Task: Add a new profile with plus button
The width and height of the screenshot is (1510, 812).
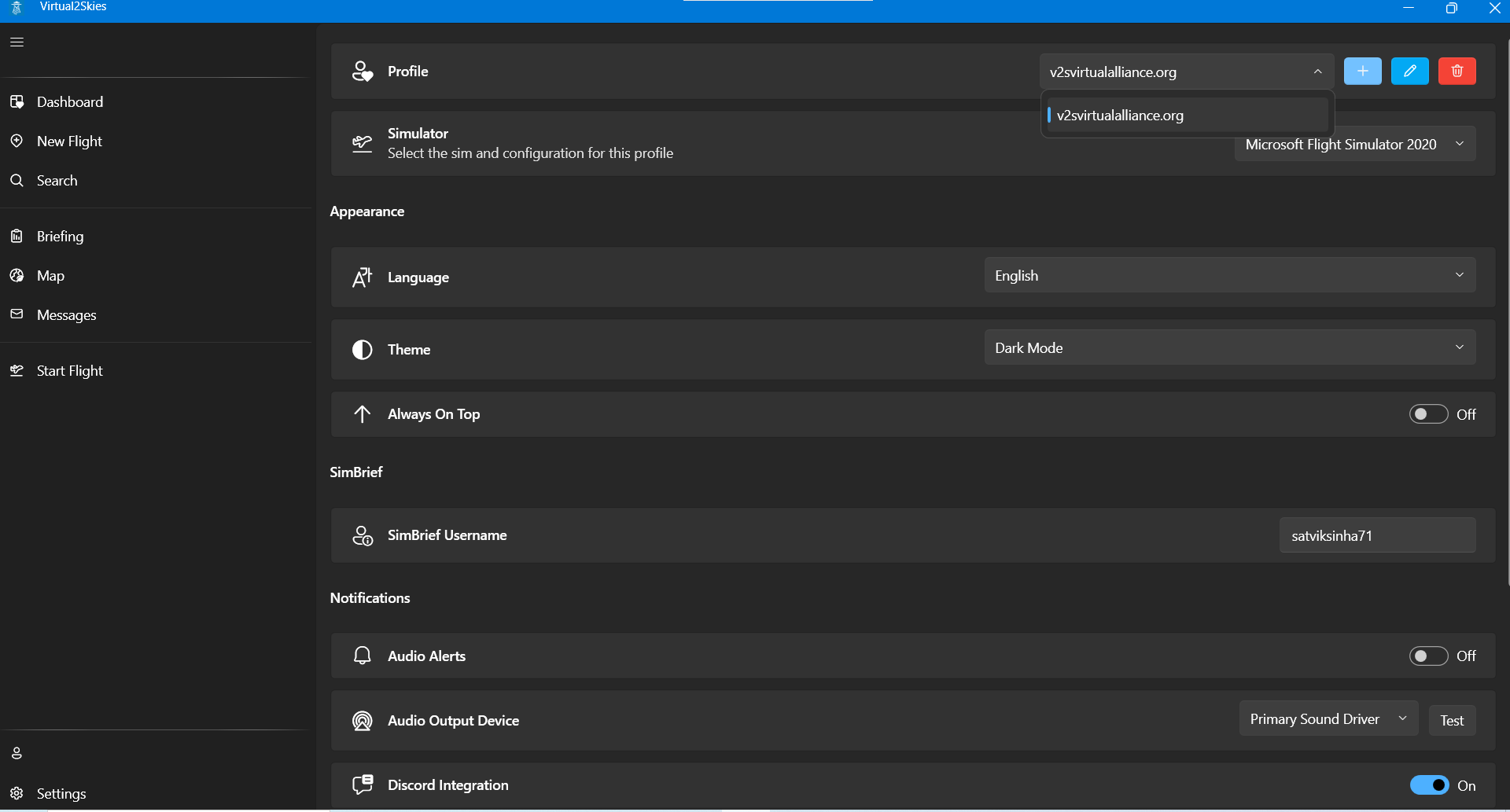Action: [x=1363, y=72]
